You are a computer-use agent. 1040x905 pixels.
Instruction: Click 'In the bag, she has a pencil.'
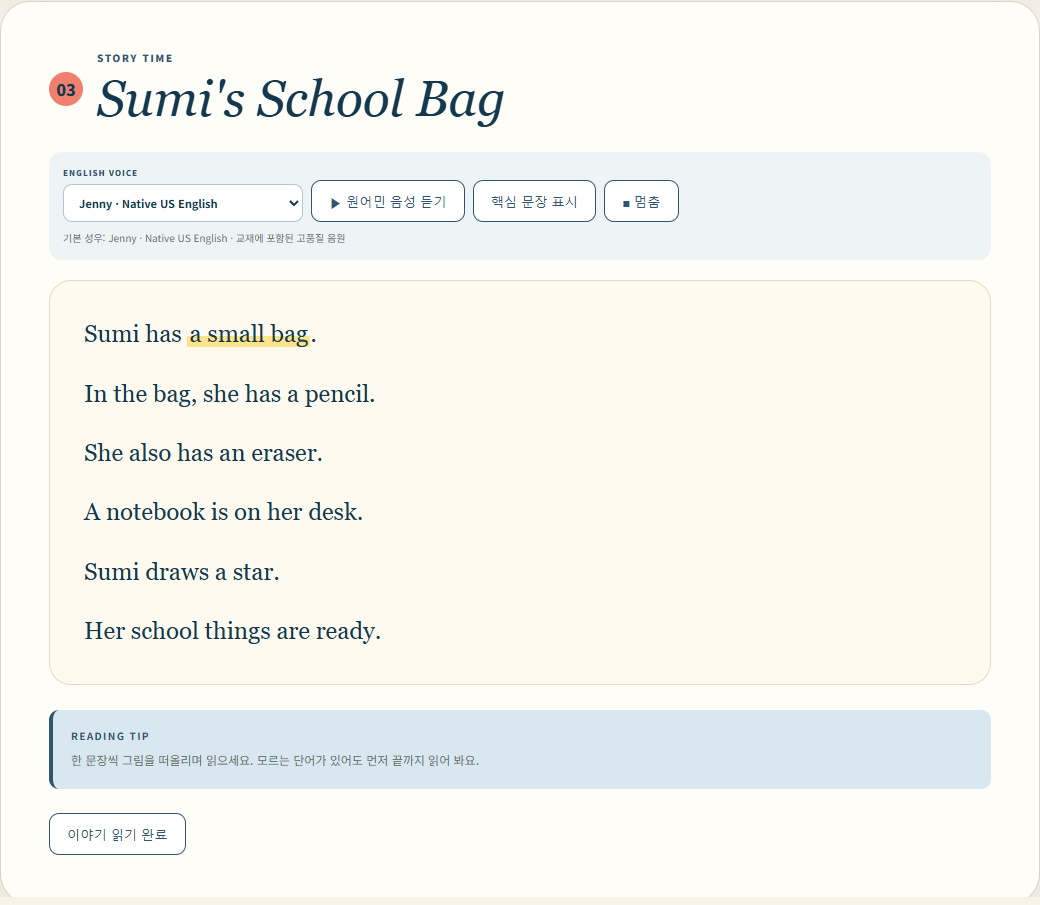[229, 393]
